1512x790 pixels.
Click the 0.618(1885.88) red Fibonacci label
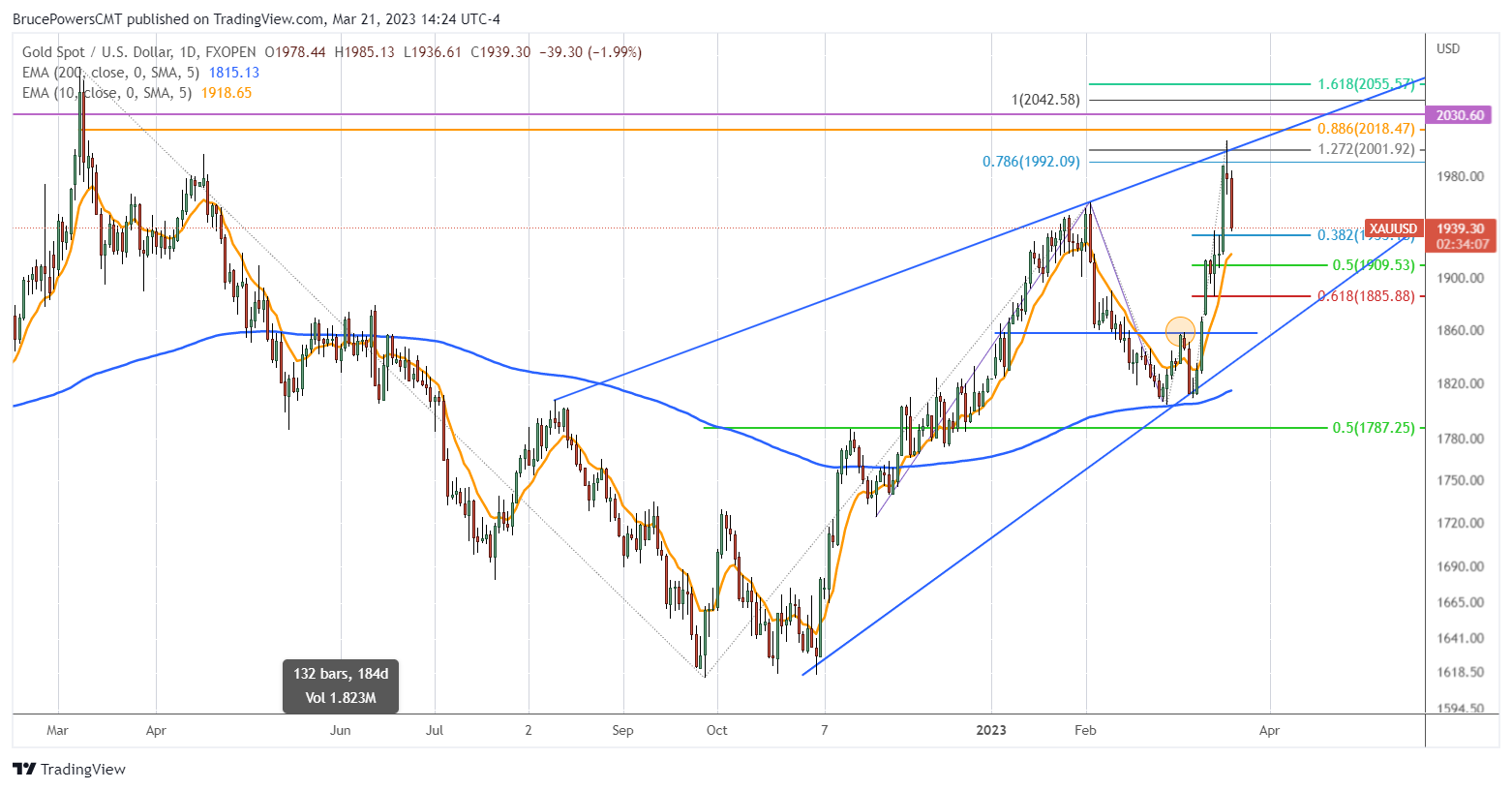pyautogui.click(x=1366, y=296)
